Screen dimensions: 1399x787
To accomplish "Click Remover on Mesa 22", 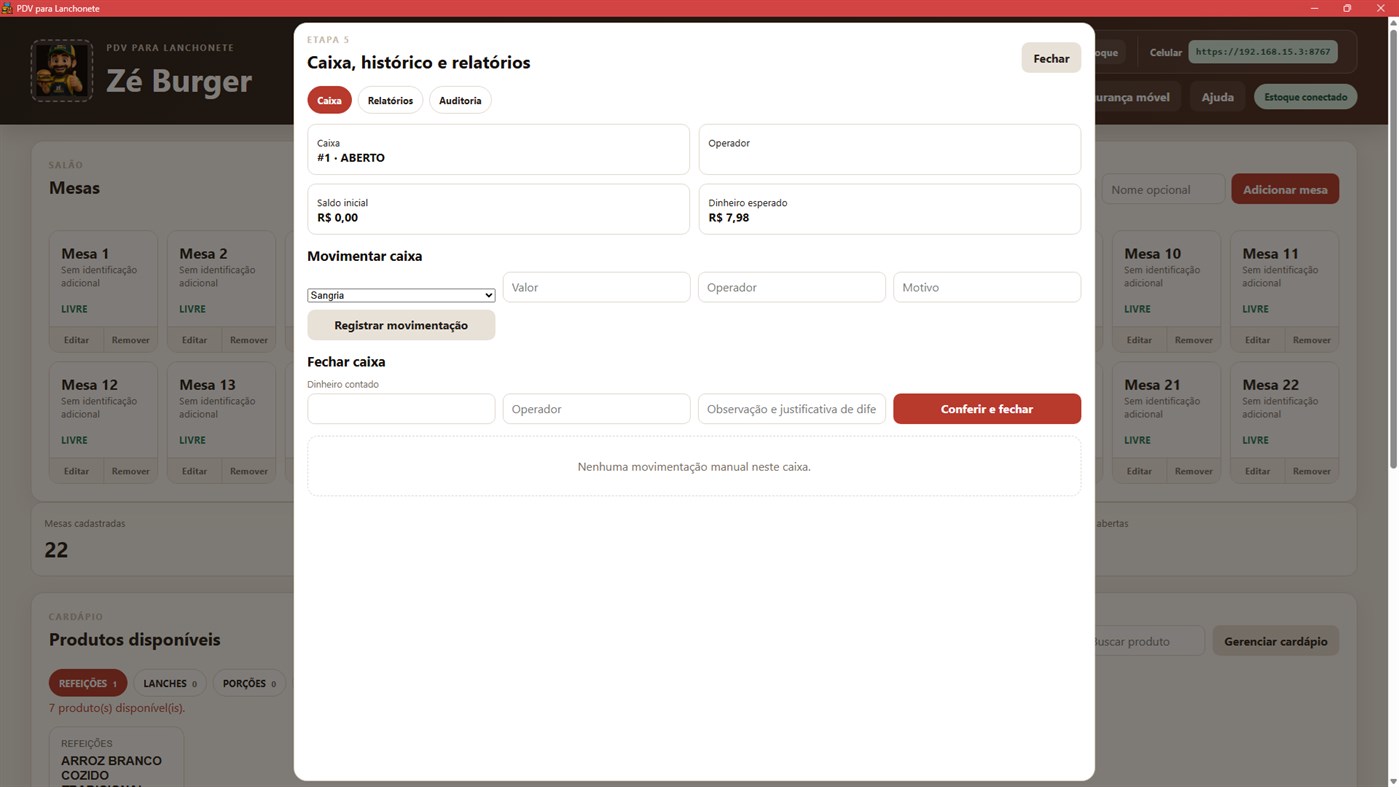I will 1311,471.
